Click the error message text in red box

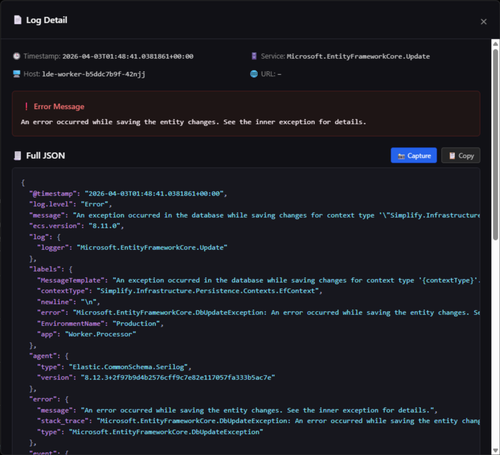click(193, 122)
